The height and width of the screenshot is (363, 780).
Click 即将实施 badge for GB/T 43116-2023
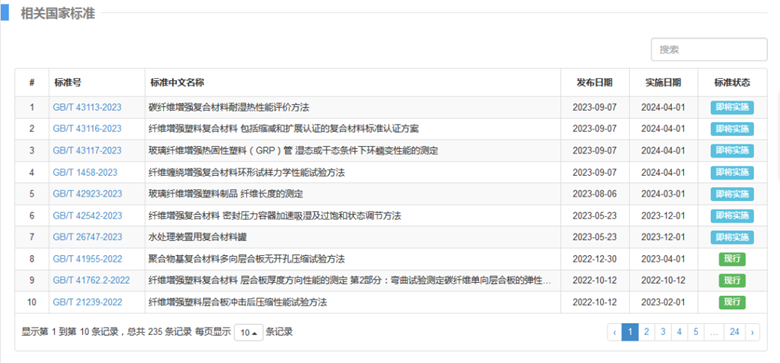point(732,129)
